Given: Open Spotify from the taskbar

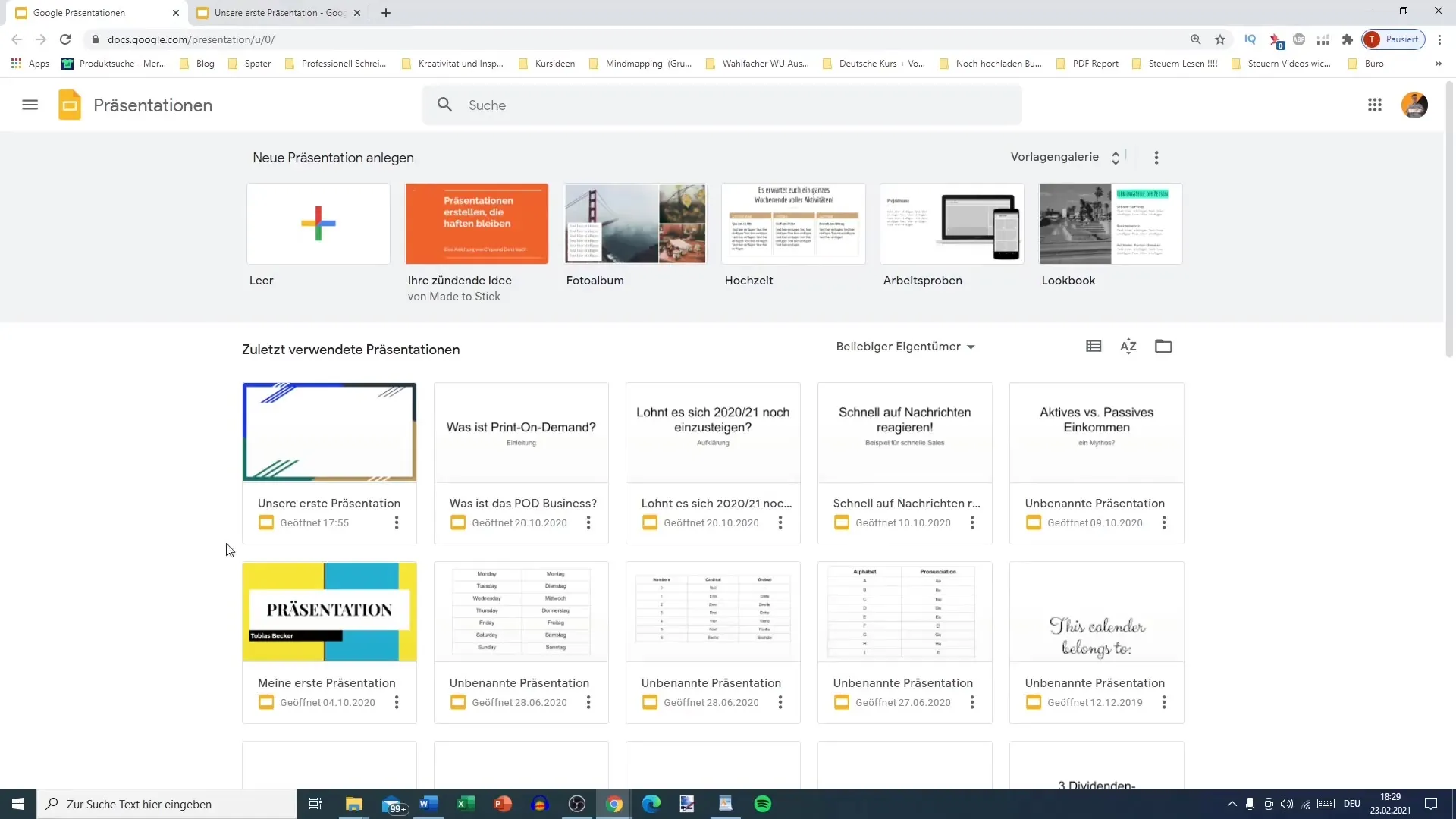Looking at the screenshot, I should [763, 804].
